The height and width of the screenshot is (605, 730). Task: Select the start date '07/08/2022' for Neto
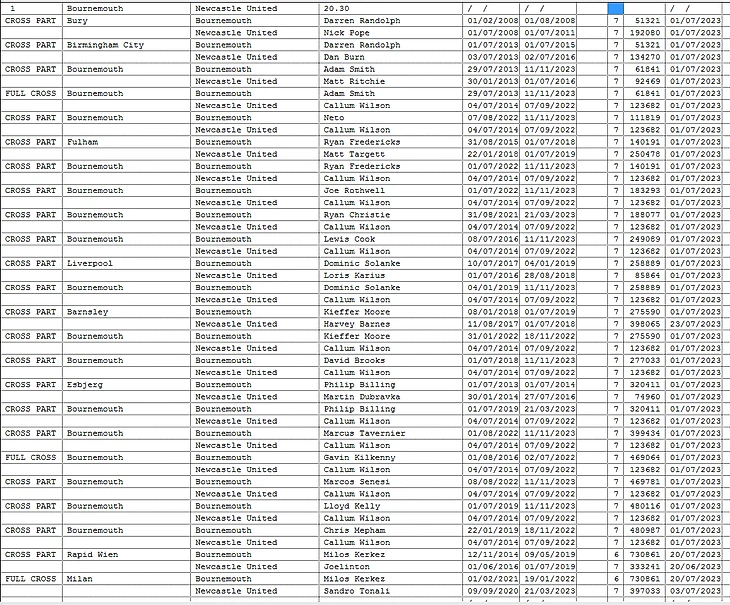point(493,117)
